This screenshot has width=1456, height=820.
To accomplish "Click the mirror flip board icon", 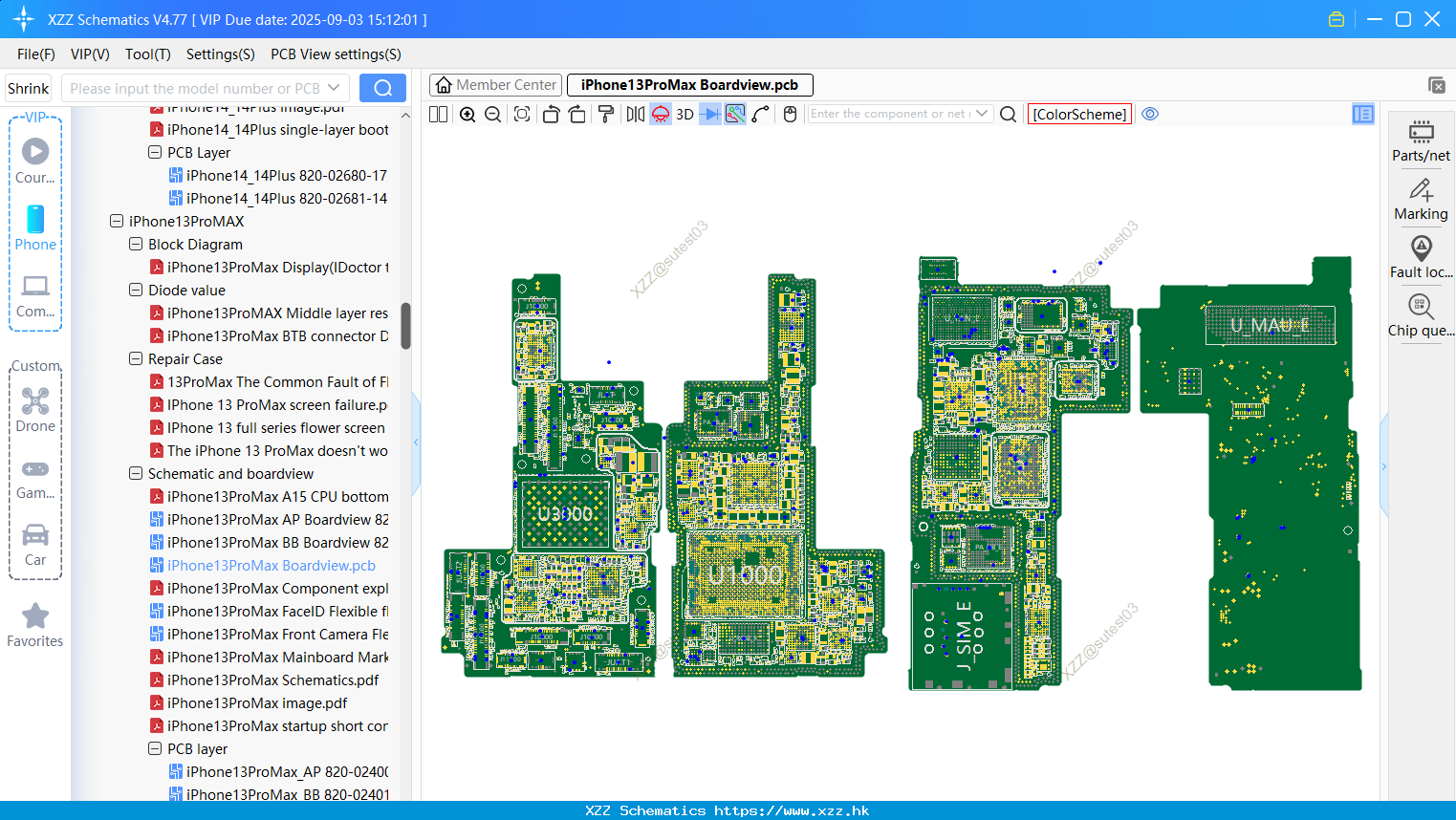I will [635, 114].
